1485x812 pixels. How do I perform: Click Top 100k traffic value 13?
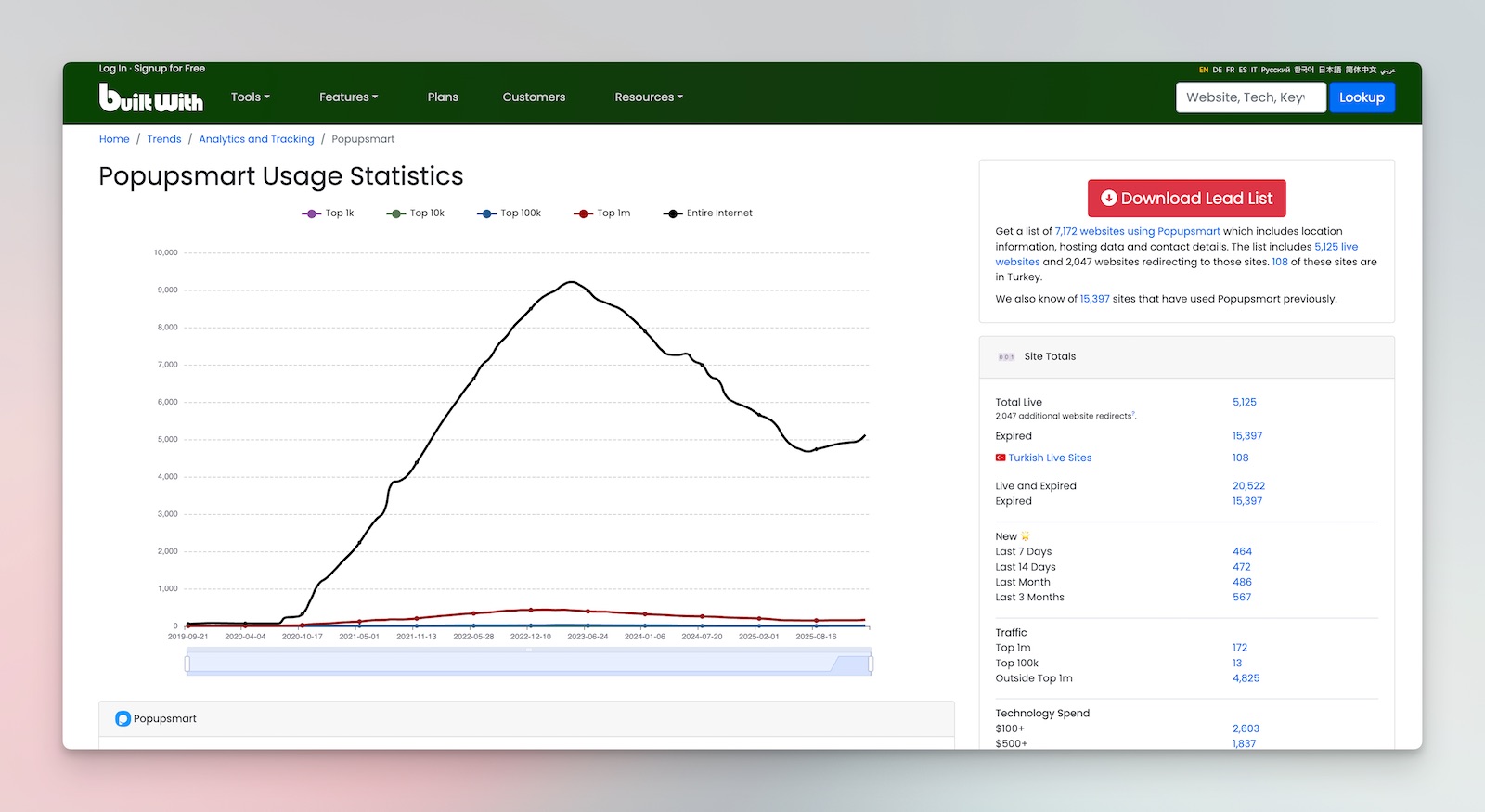coord(1236,664)
